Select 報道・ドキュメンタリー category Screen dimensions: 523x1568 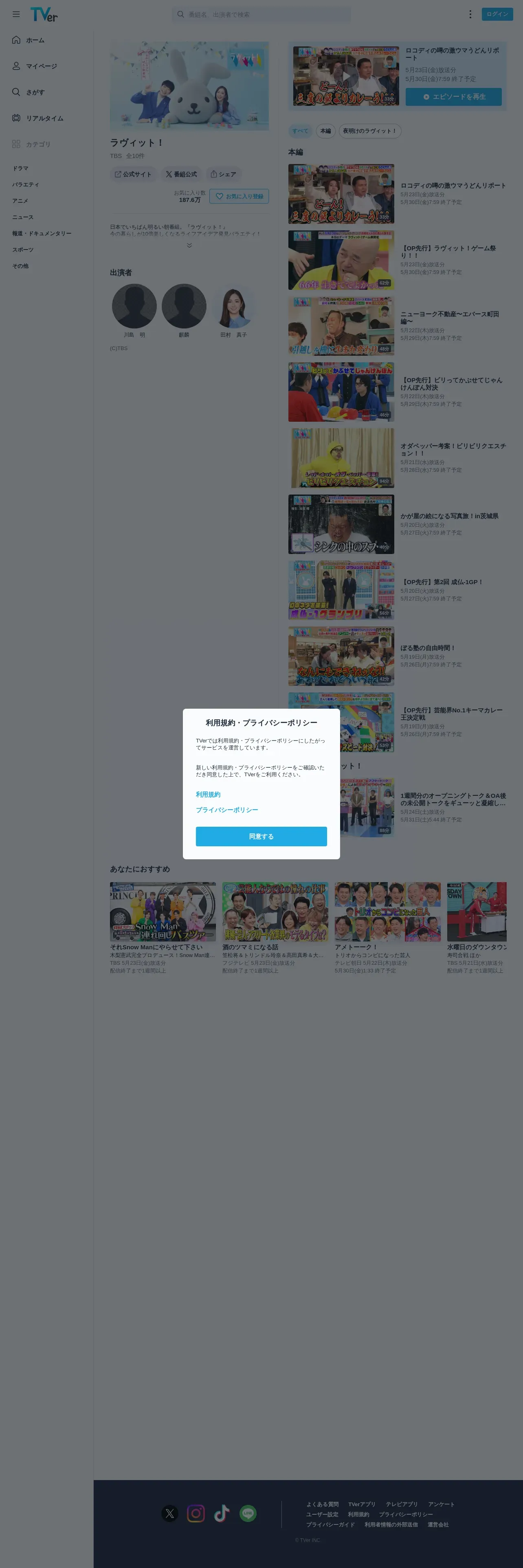(x=42, y=233)
